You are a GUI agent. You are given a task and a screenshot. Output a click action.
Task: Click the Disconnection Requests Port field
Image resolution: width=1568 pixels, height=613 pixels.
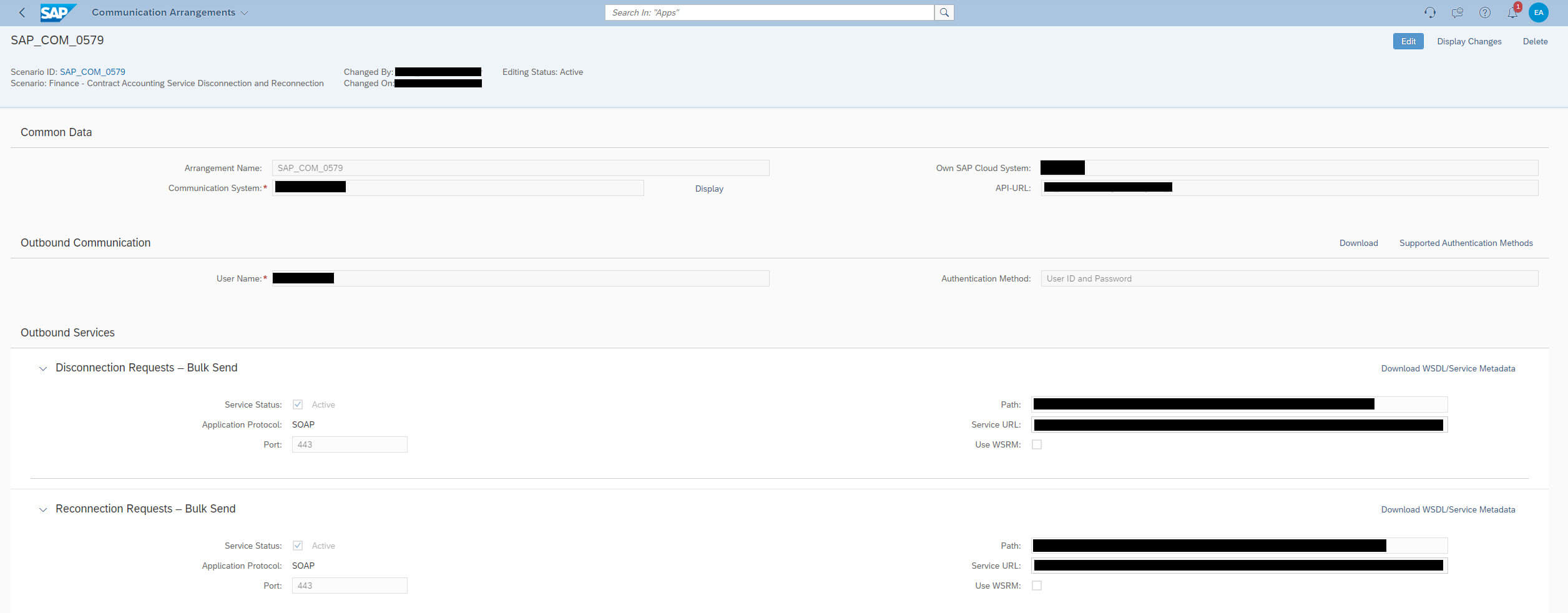tap(350, 444)
